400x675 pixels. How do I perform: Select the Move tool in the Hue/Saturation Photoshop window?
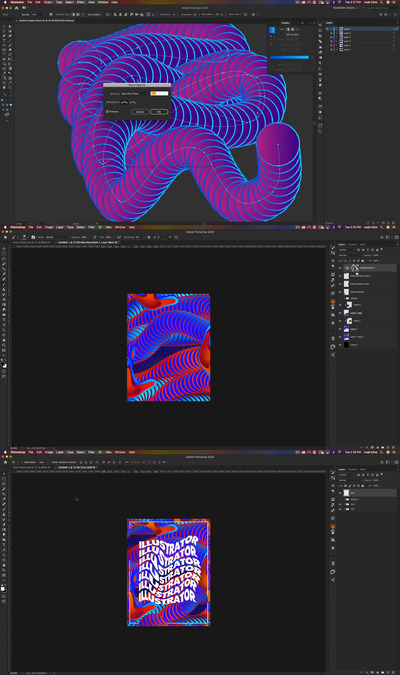(x=4, y=248)
